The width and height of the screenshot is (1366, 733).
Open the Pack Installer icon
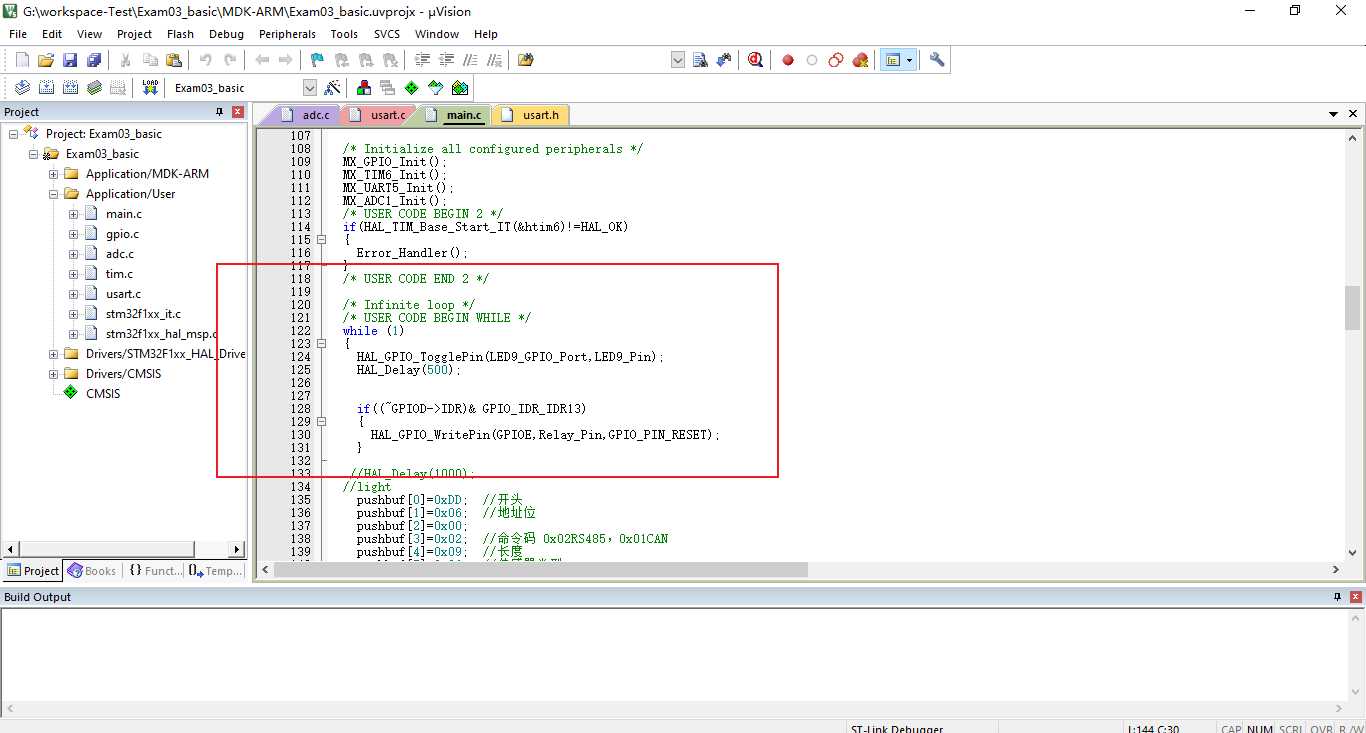[x=460, y=88]
